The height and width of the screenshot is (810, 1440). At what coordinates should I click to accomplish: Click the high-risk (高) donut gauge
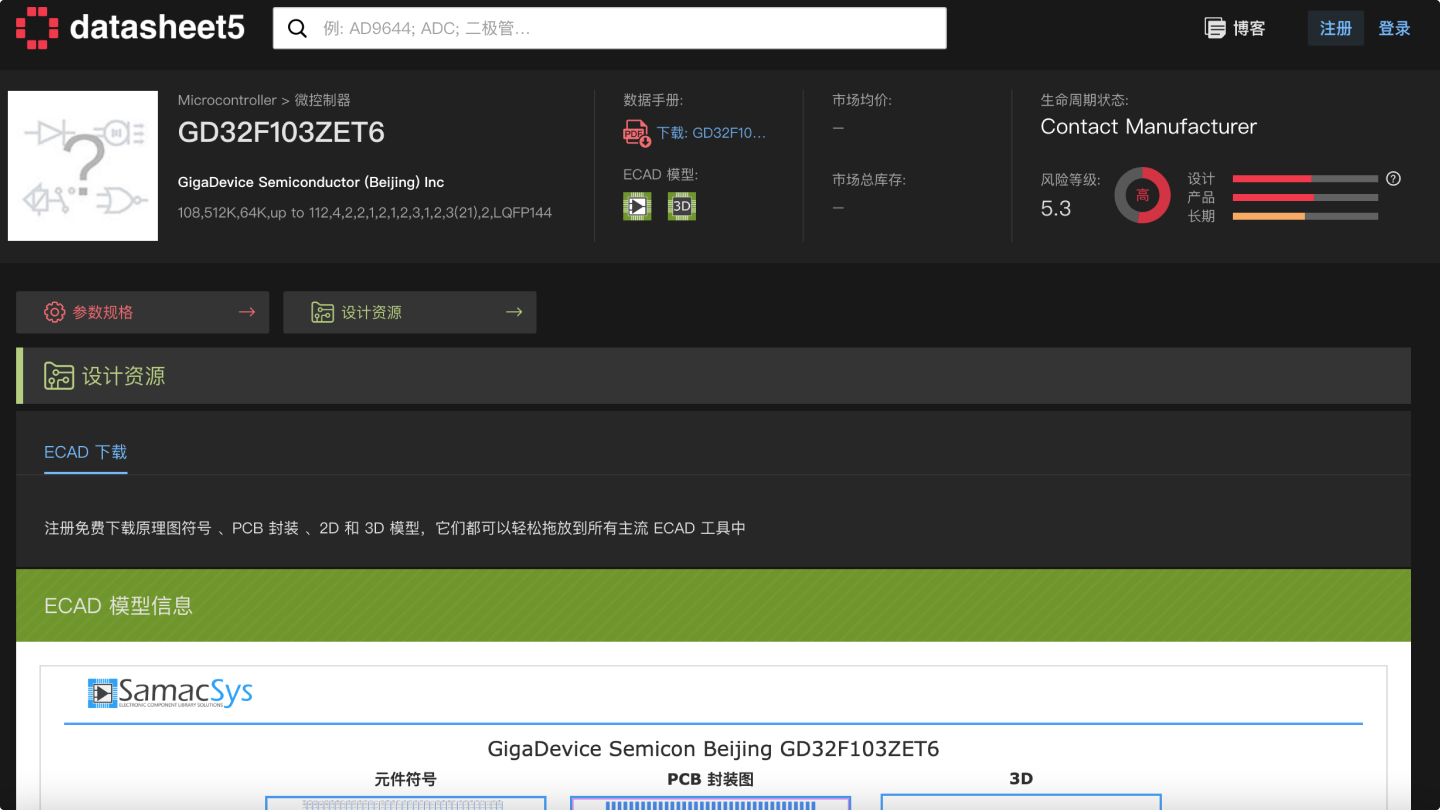(1142, 195)
